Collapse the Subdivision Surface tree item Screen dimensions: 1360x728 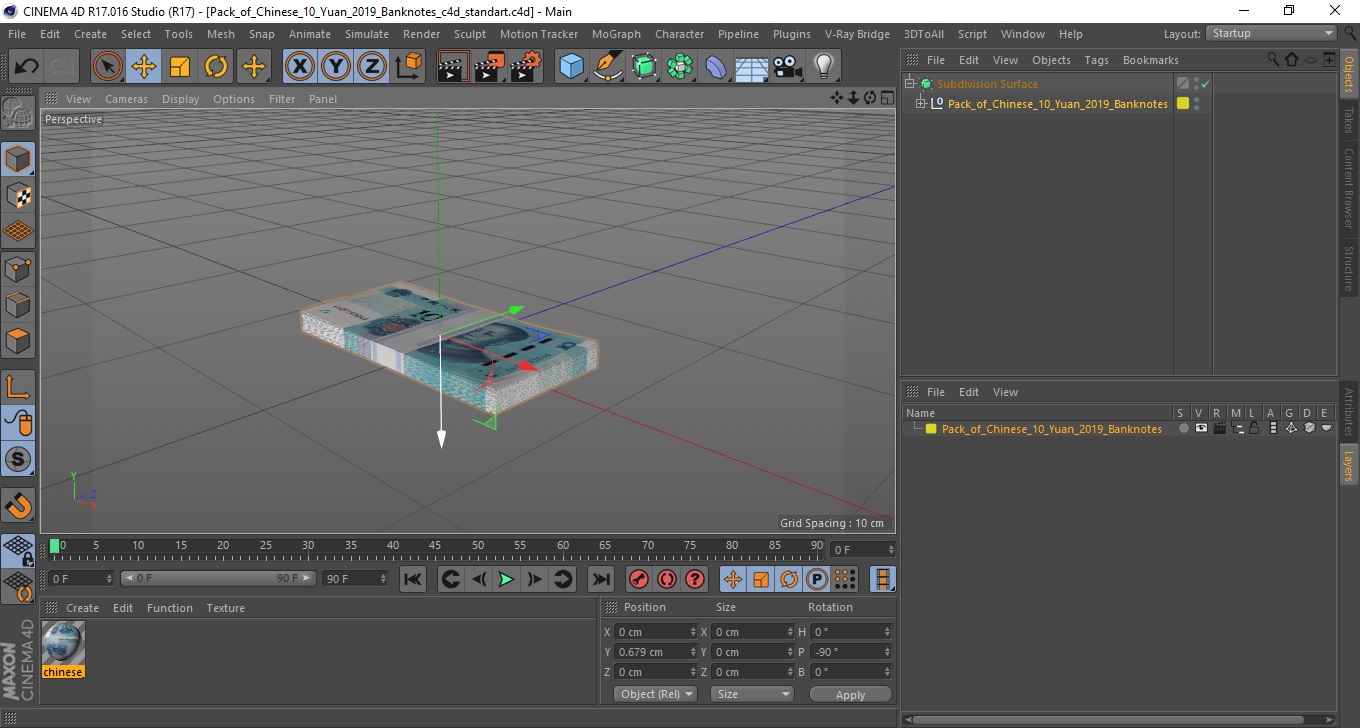click(x=910, y=84)
